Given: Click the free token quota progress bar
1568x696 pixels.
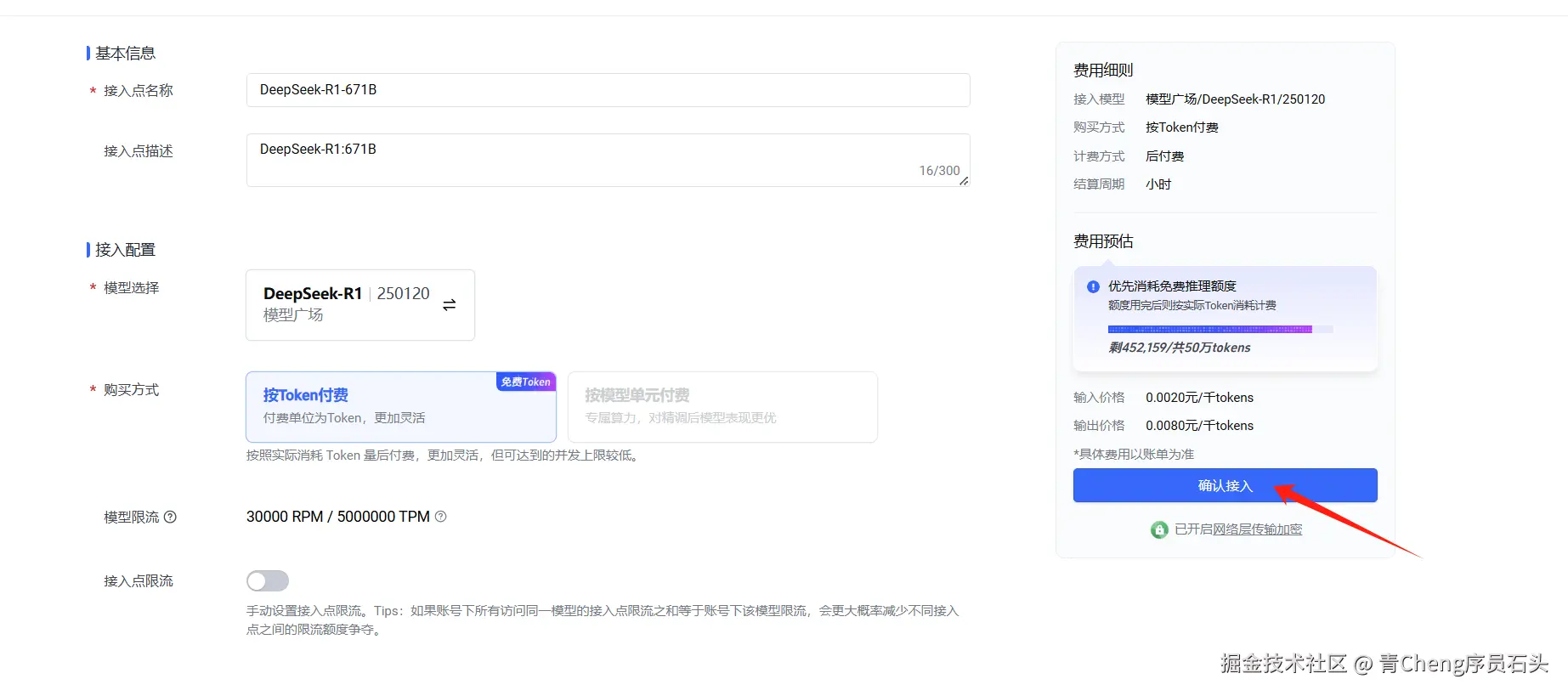Looking at the screenshot, I should (x=1220, y=329).
